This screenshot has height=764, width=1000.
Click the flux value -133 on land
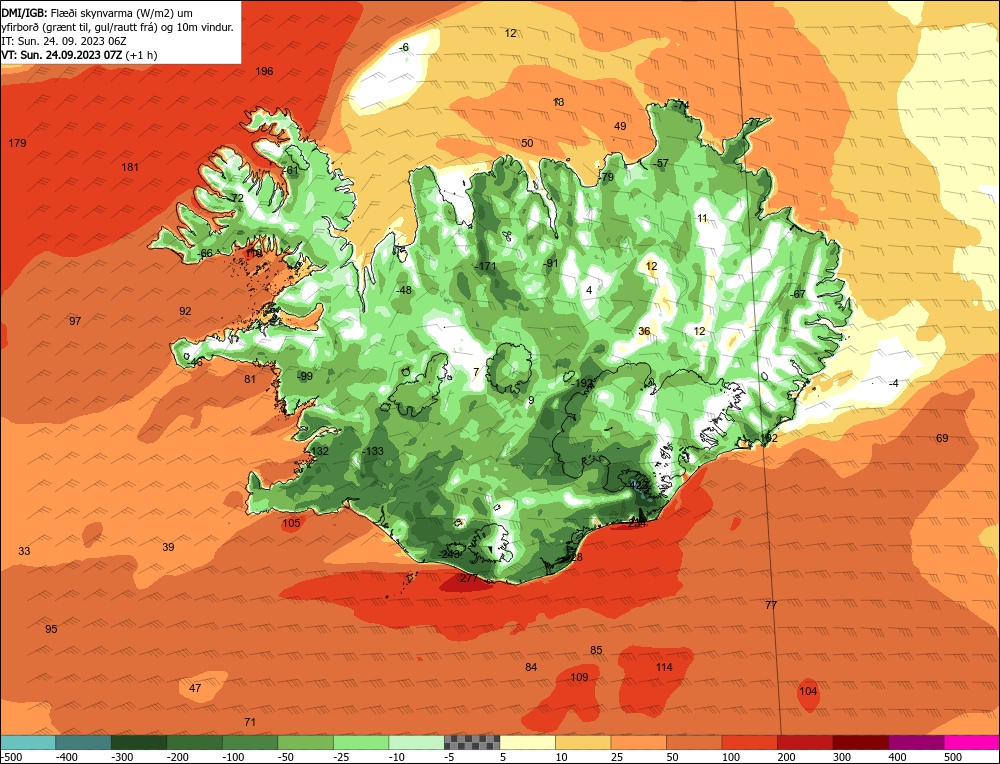click(372, 451)
